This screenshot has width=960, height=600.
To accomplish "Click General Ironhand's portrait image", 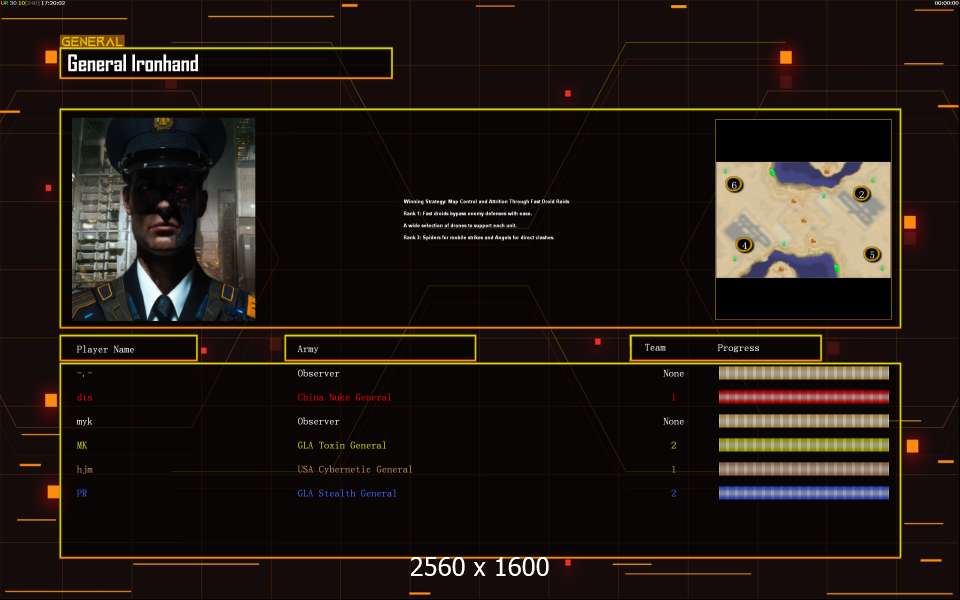I will coord(163,219).
